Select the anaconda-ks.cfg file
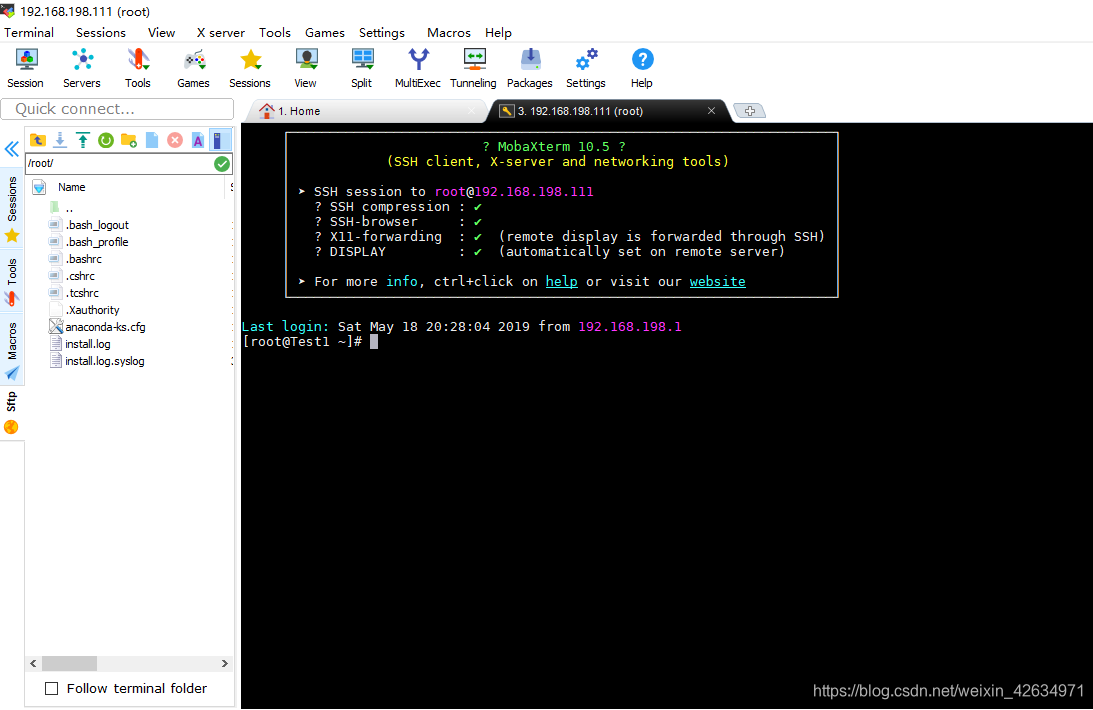 click(98, 327)
